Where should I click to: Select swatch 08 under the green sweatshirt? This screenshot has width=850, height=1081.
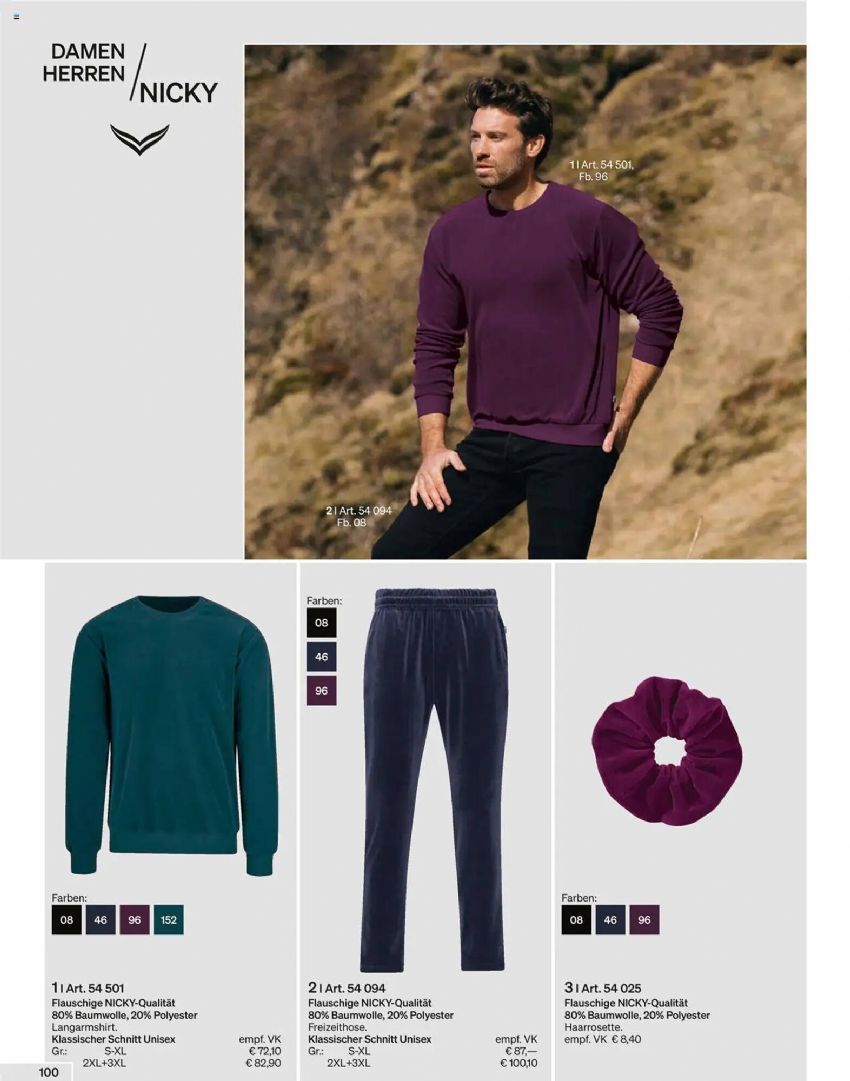(x=67, y=920)
